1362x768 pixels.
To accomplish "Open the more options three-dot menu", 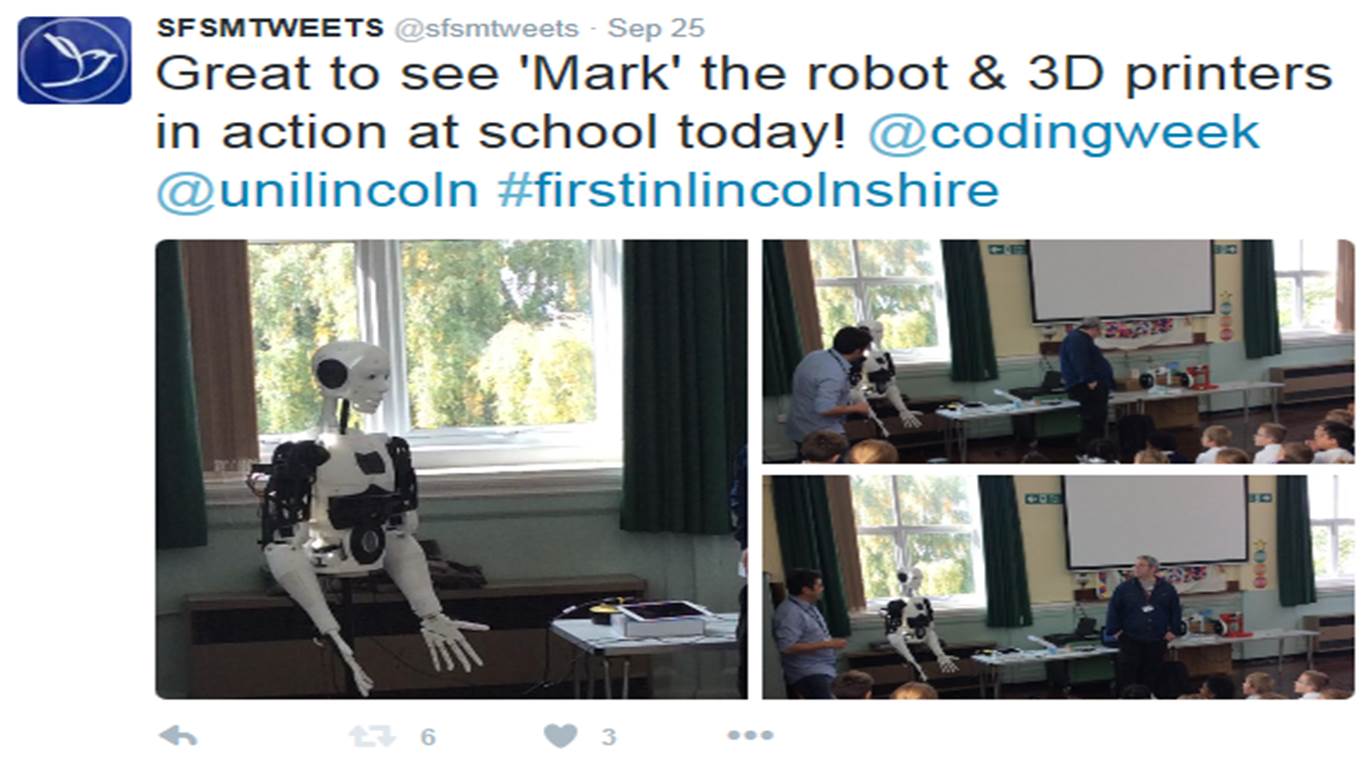I will pyautogui.click(x=750, y=736).
